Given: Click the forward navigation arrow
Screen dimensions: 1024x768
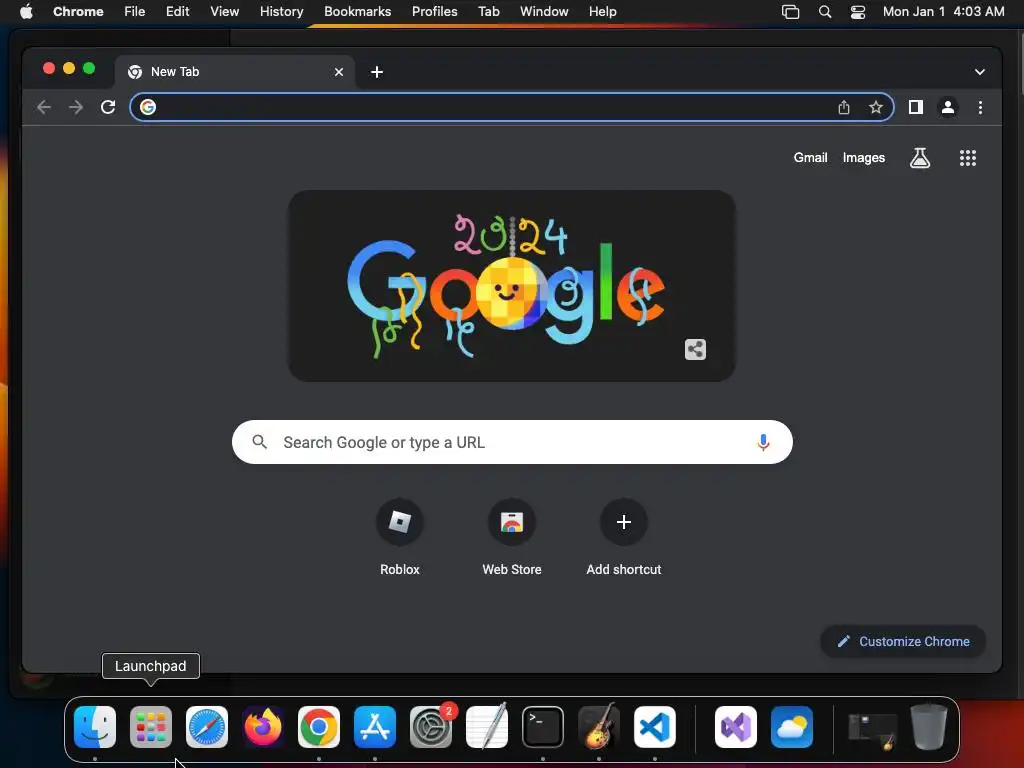Looking at the screenshot, I should click(76, 107).
